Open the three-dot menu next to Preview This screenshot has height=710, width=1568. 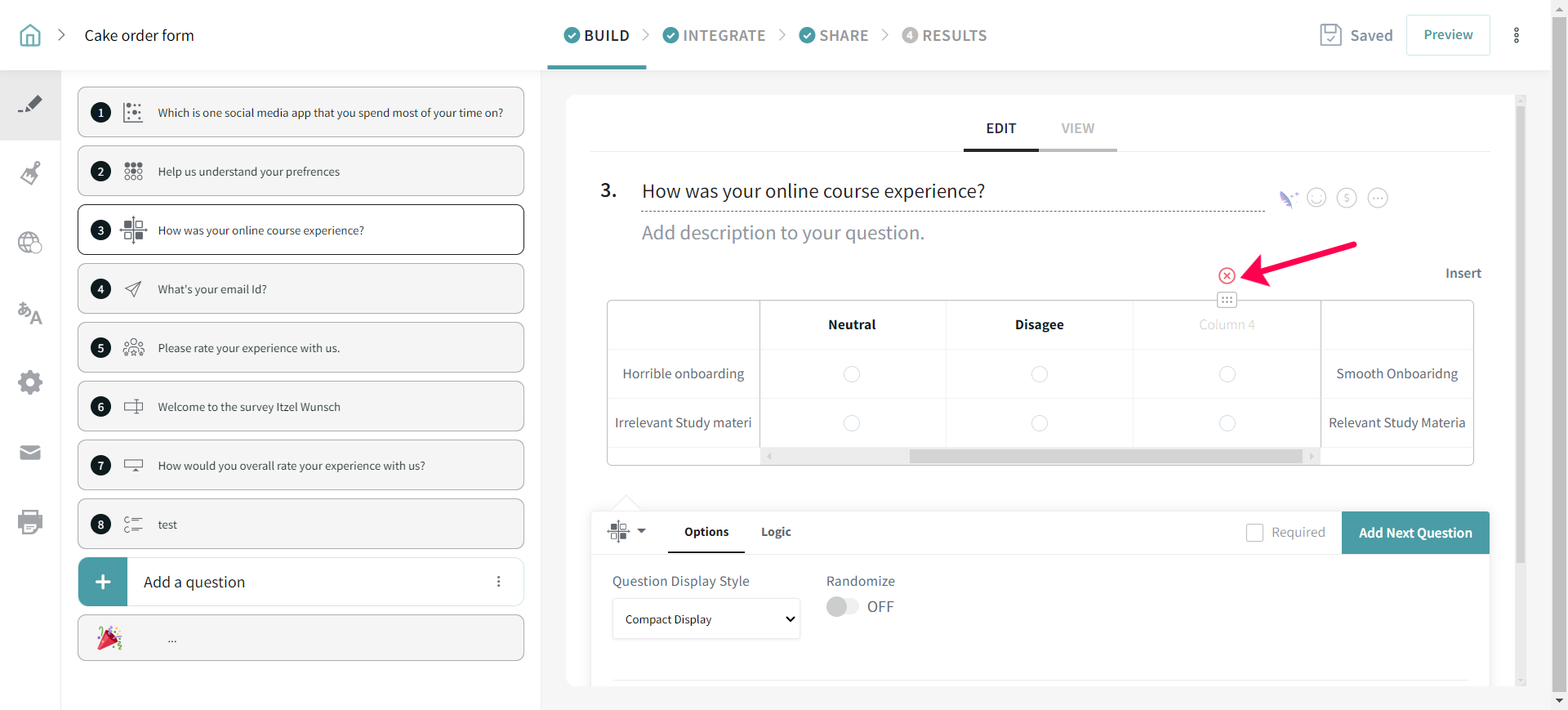click(x=1517, y=35)
